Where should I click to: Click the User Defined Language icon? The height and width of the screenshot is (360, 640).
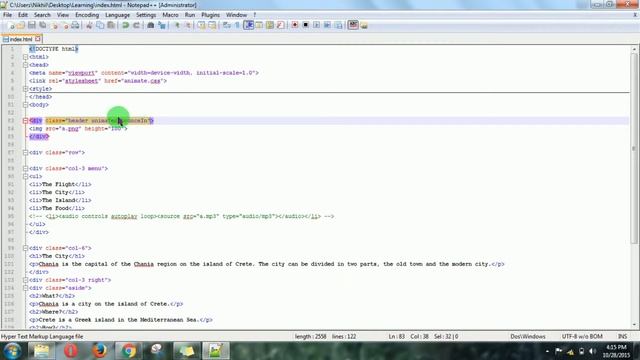click(259, 25)
